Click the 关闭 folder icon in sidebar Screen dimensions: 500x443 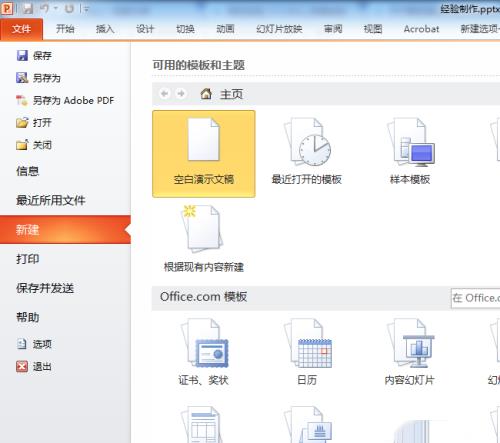pyautogui.click(x=22, y=145)
